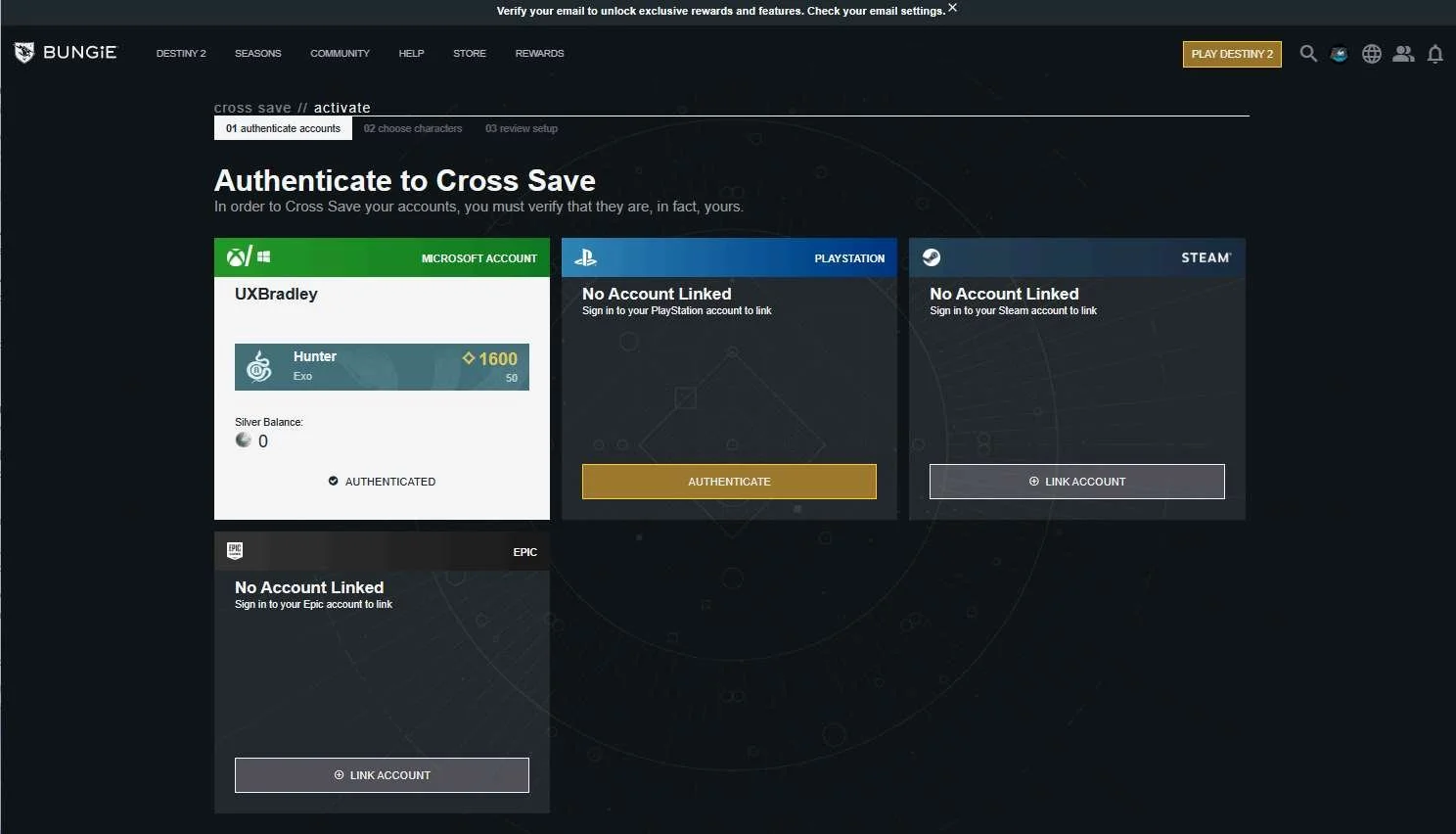Select the 02 choose characters tab
This screenshot has height=834, width=1456.
click(413, 128)
